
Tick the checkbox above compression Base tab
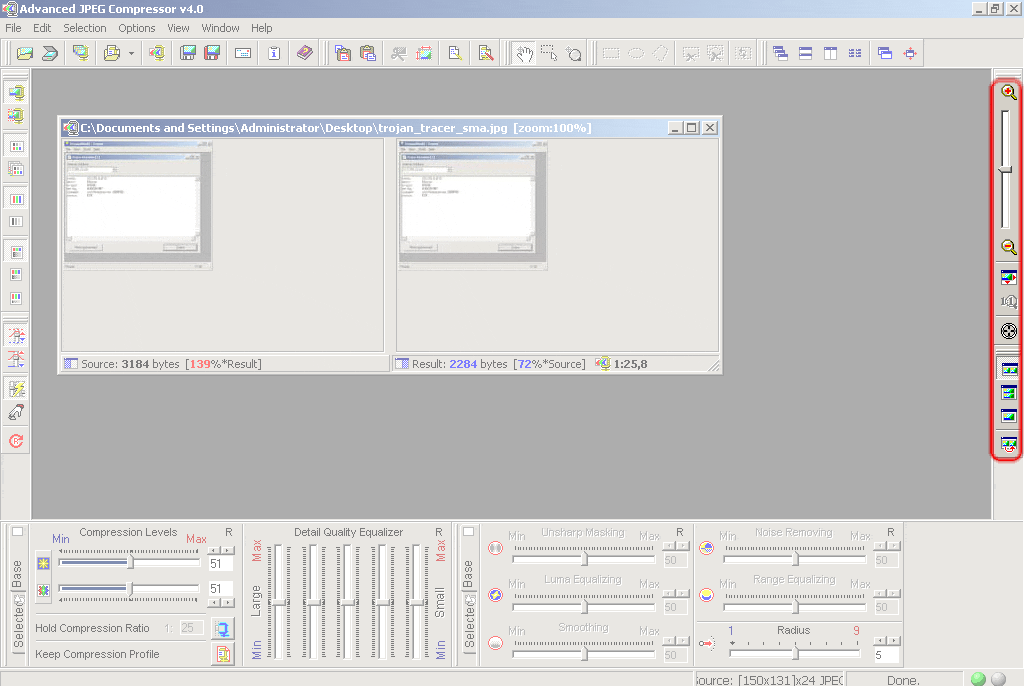[x=17, y=532]
